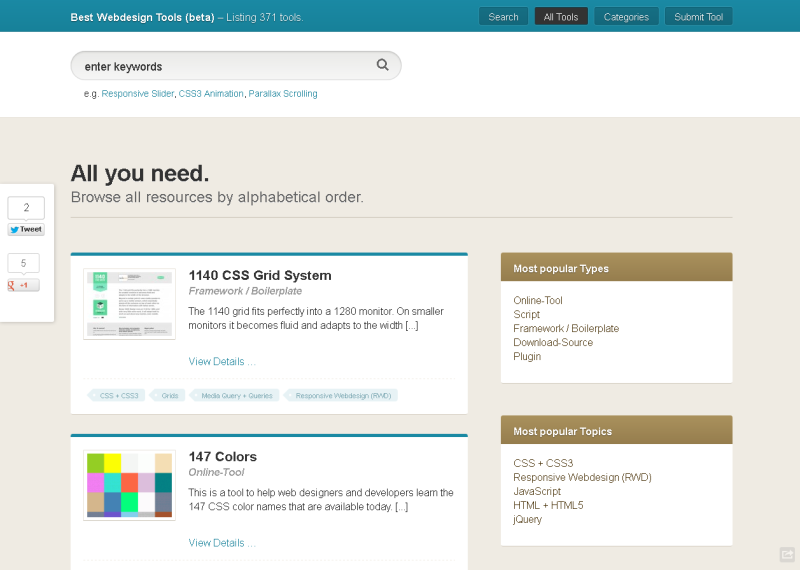Image resolution: width=800 pixels, height=570 pixels.
Task: Click the 1140 CSS Grid System title
Action: coord(260,276)
